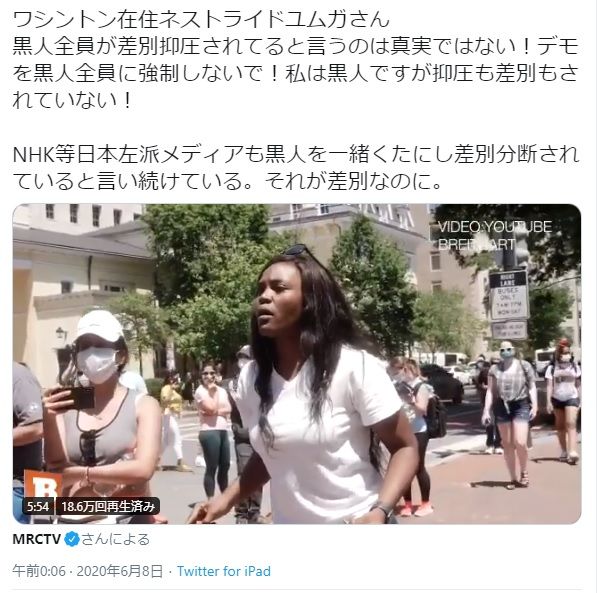
Task: Click the 18.6万回再生済み view count badge
Action: (x=108, y=507)
